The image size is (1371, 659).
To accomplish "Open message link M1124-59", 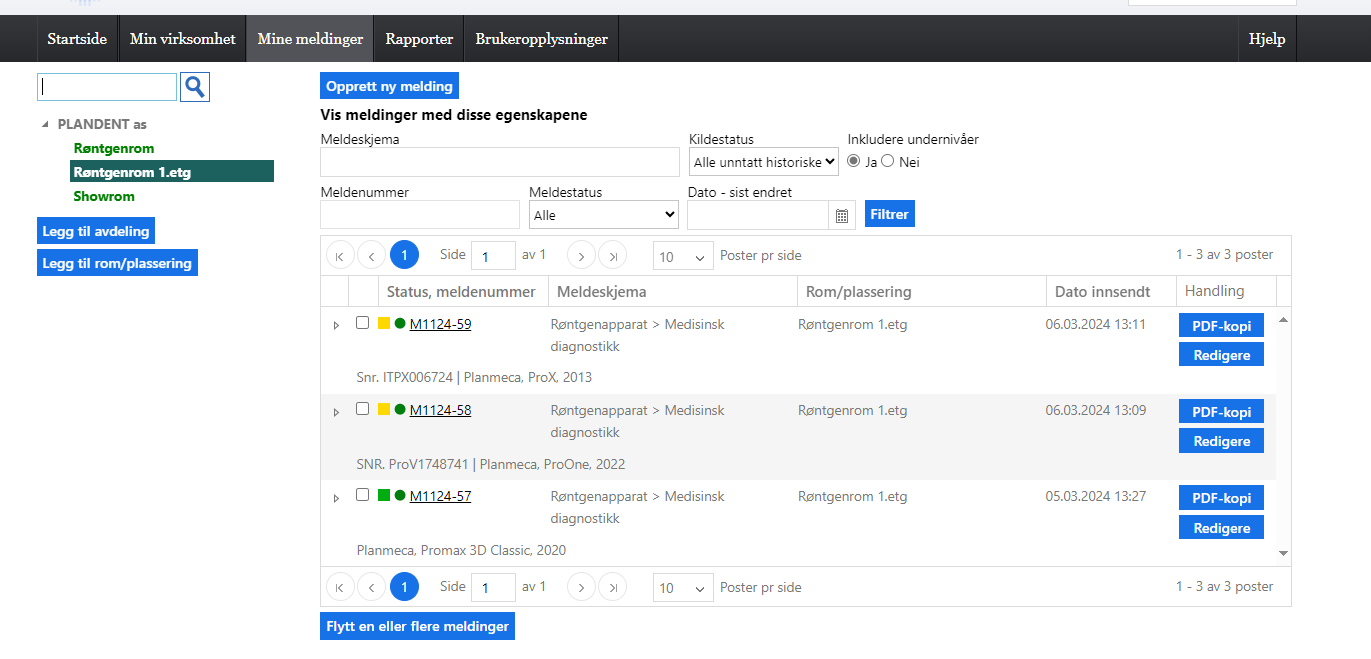I will [x=440, y=324].
